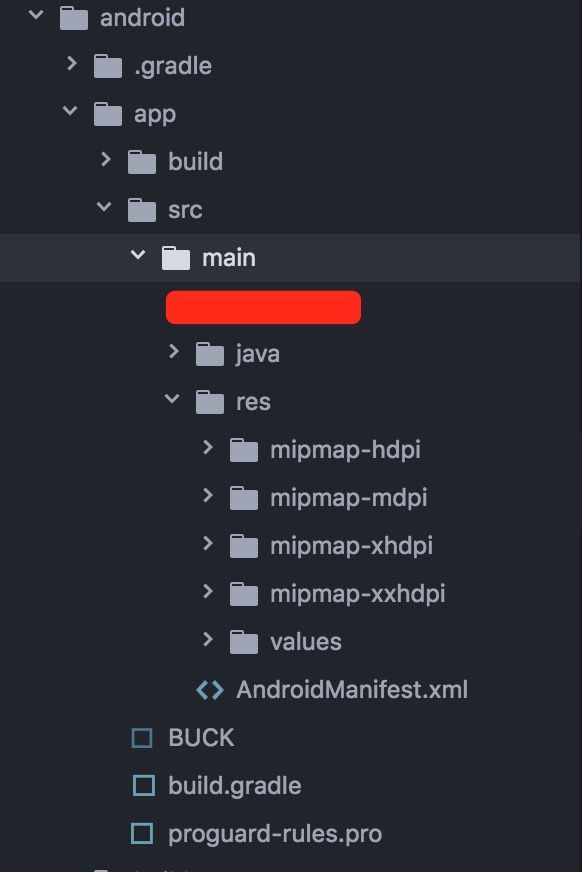Collapse the app folder chevron
The width and height of the screenshot is (582, 872).
[x=70, y=111]
